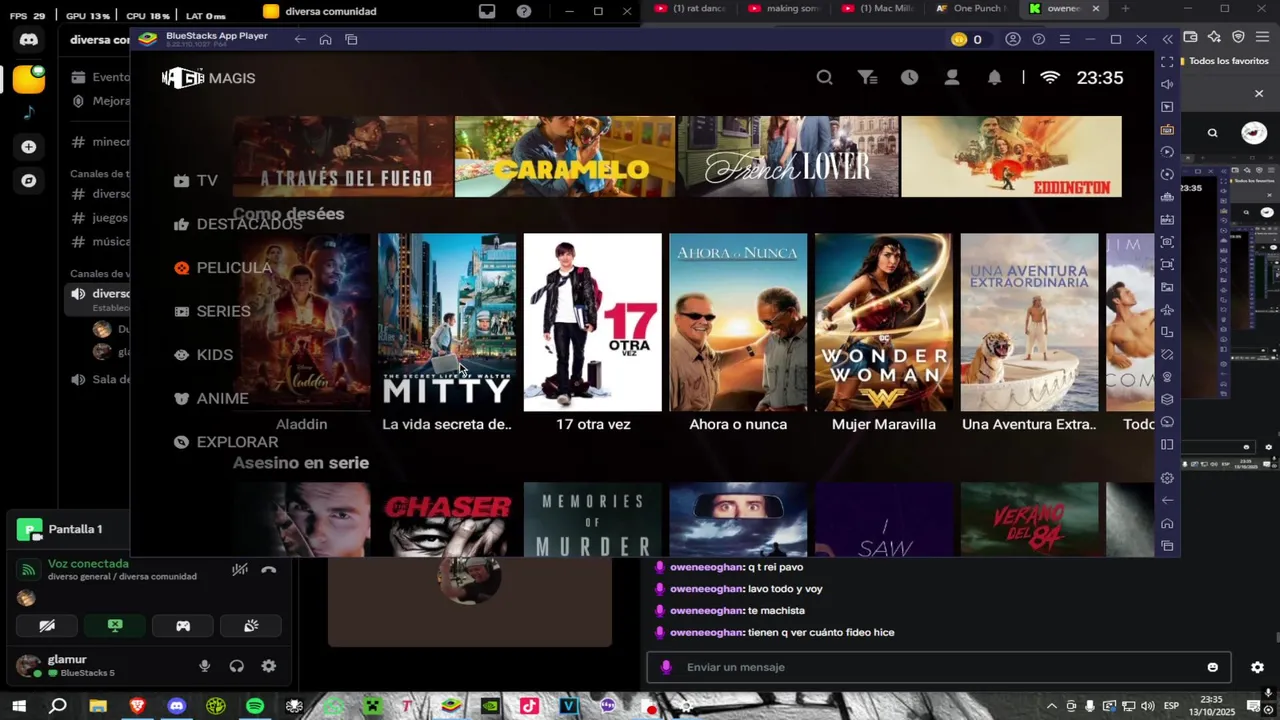Screen dimensions: 1280x720
Task: Go back in BlueStacks title bar
Action: 300,39
